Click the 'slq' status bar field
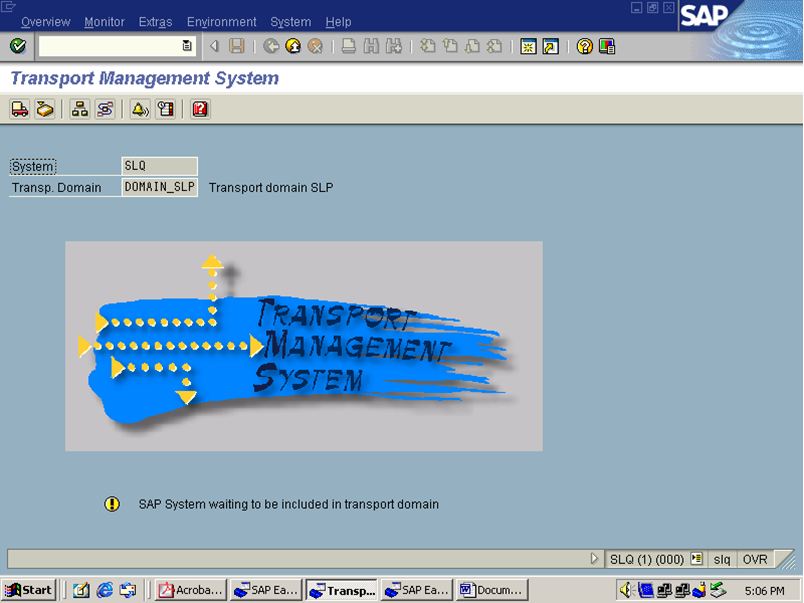 pos(721,559)
